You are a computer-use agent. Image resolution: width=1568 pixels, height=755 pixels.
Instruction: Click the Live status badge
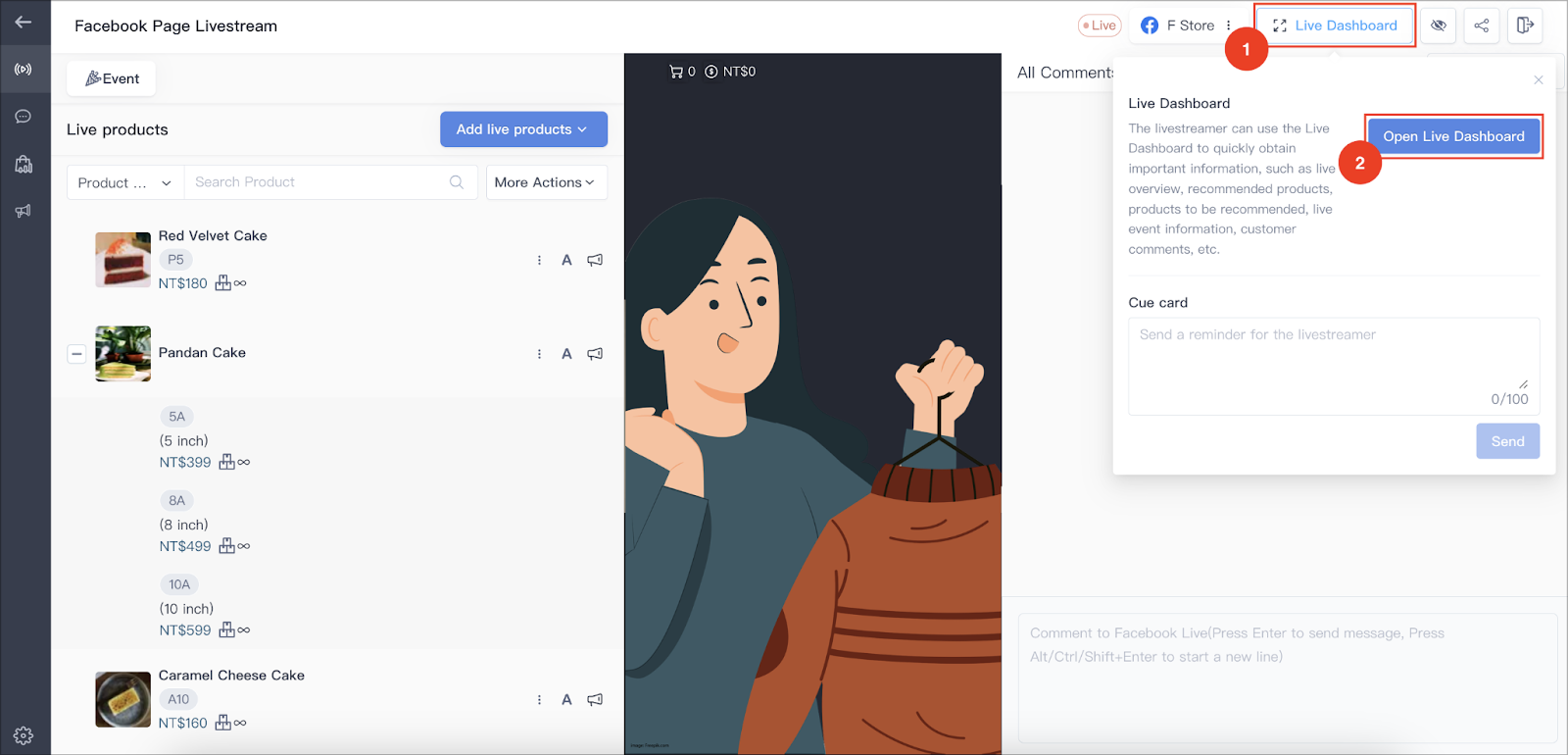point(1100,25)
